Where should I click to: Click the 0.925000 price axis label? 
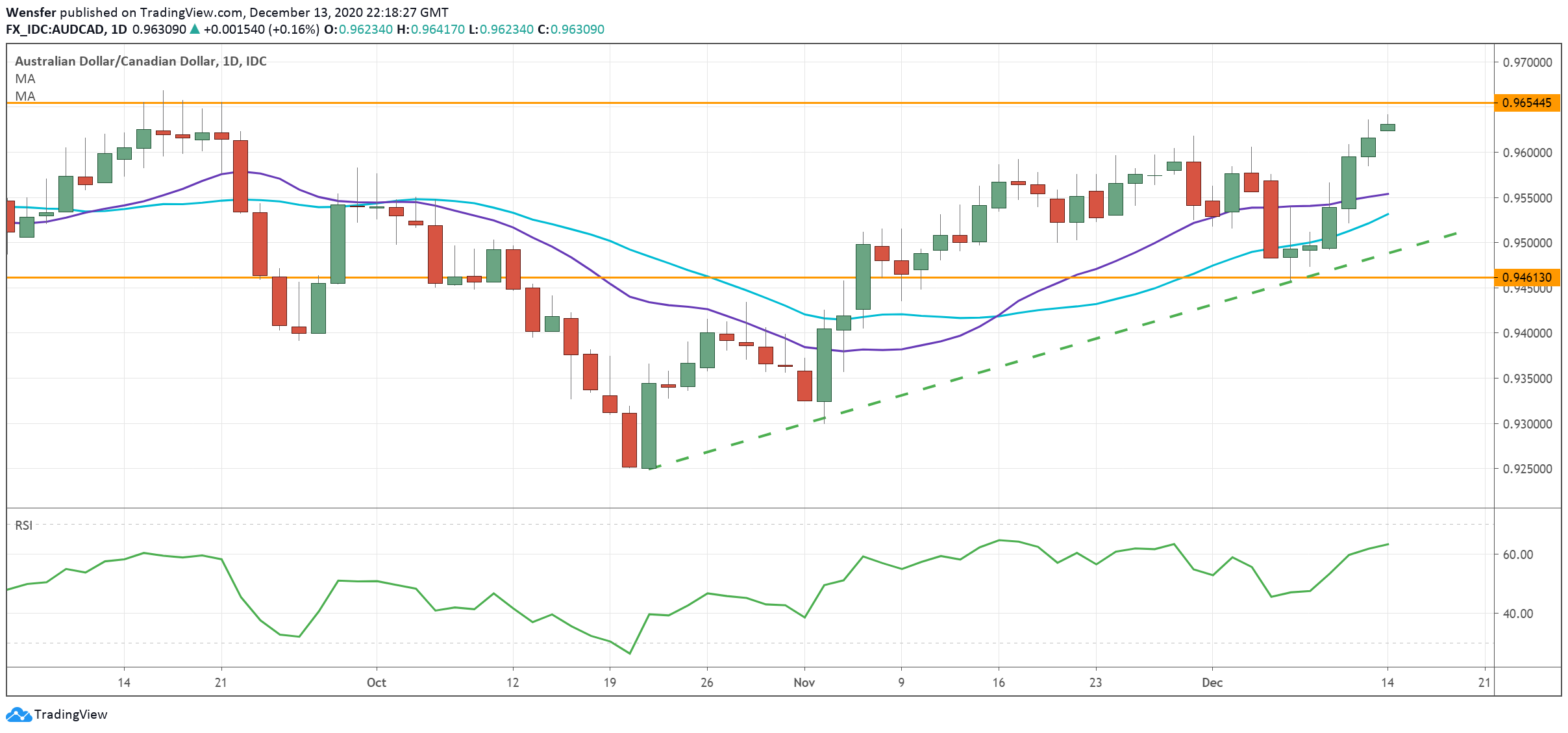(1527, 469)
